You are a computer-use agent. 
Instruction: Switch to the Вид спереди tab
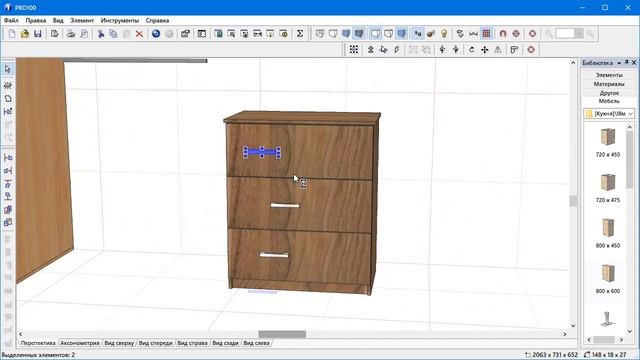pos(156,343)
